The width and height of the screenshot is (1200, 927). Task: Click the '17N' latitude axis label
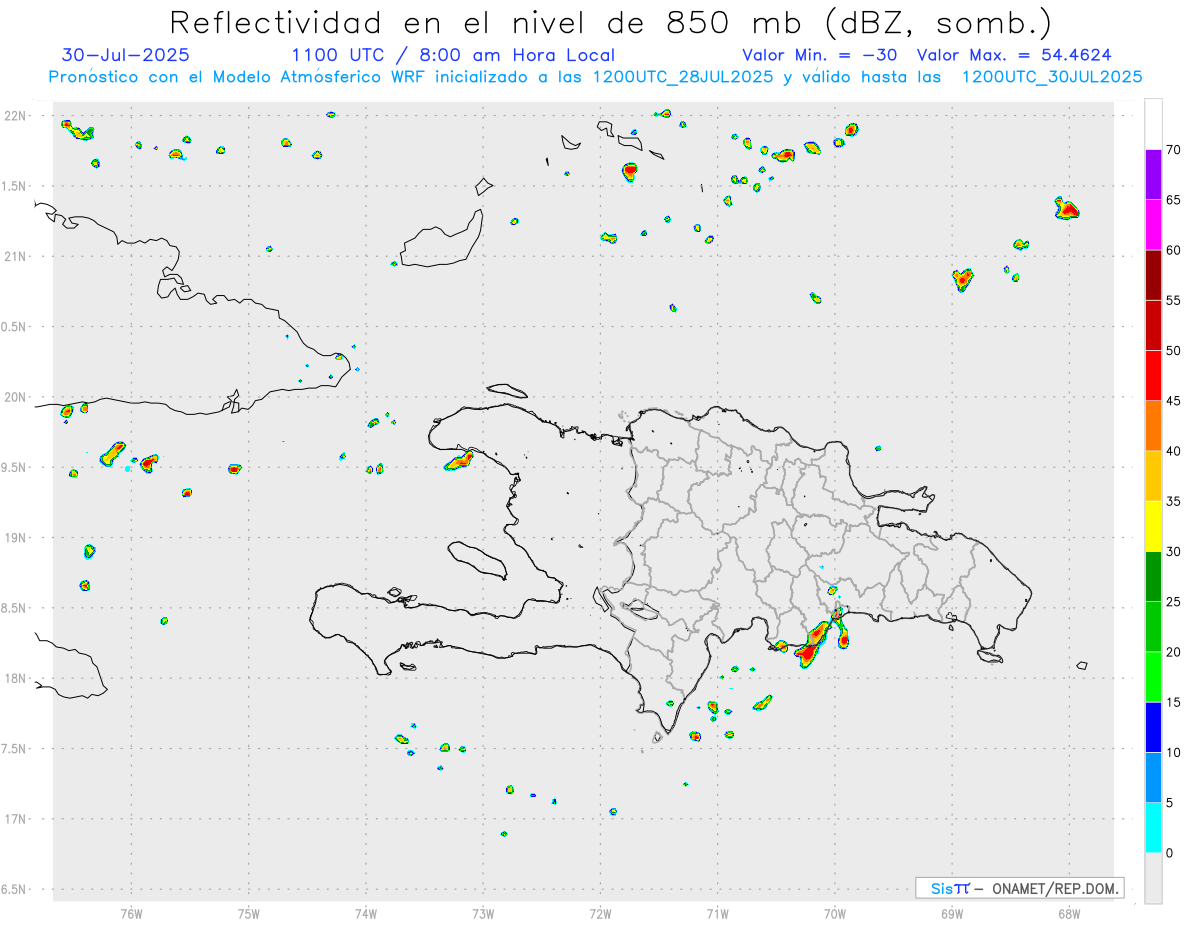tap(17, 819)
